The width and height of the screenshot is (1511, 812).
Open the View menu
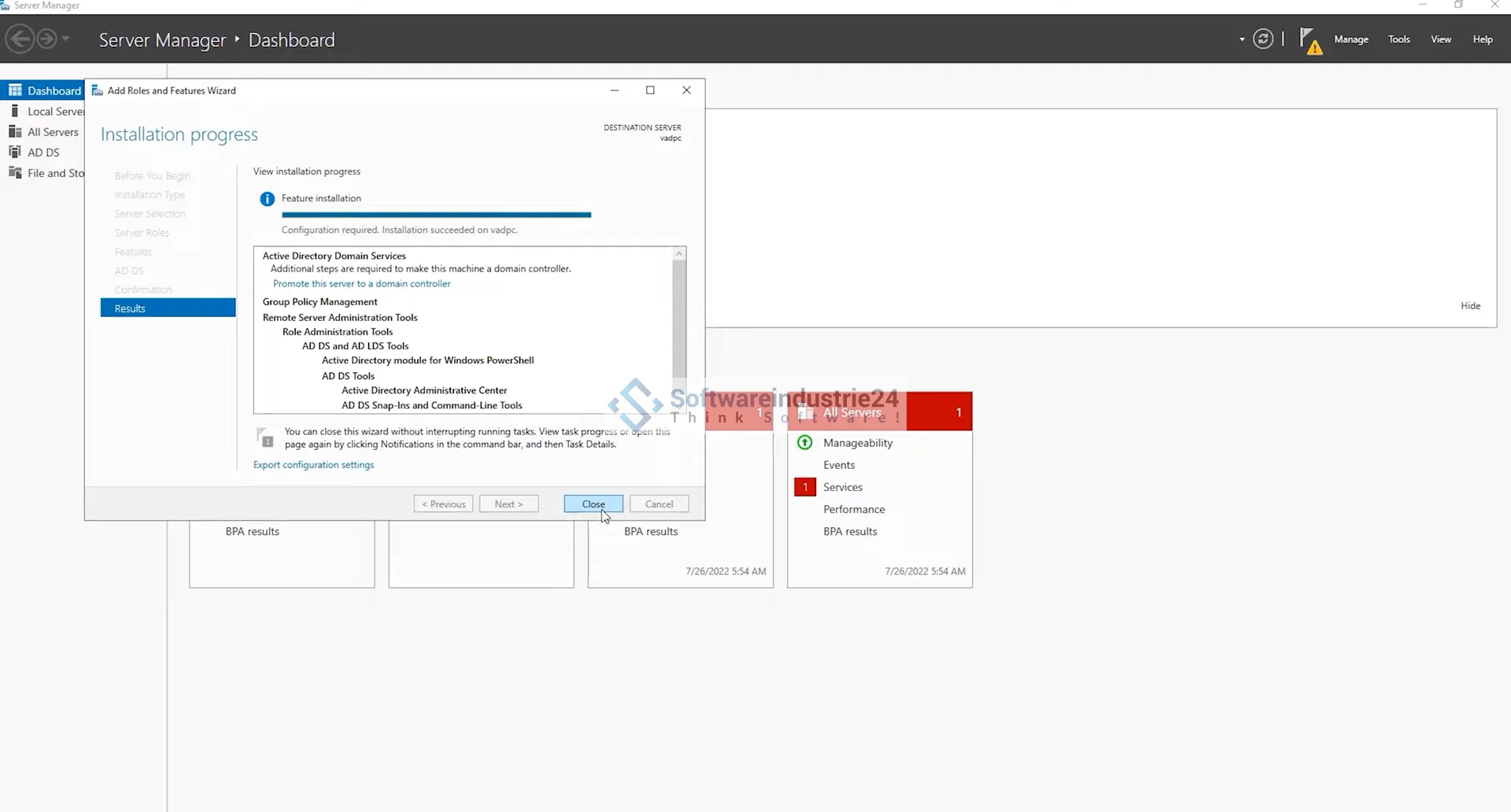[1440, 39]
